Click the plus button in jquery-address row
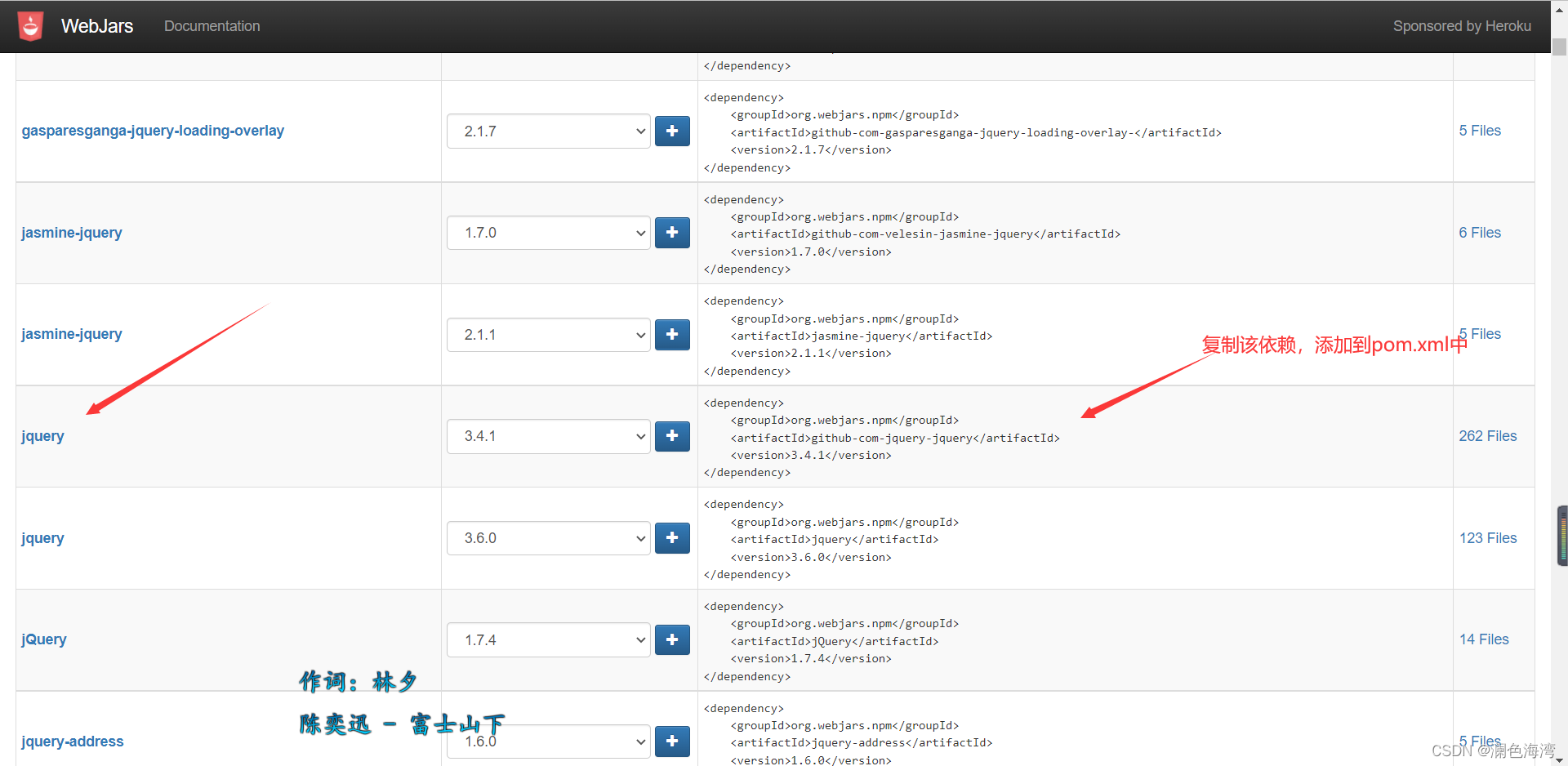Image resolution: width=1568 pixels, height=766 pixels. point(672,742)
